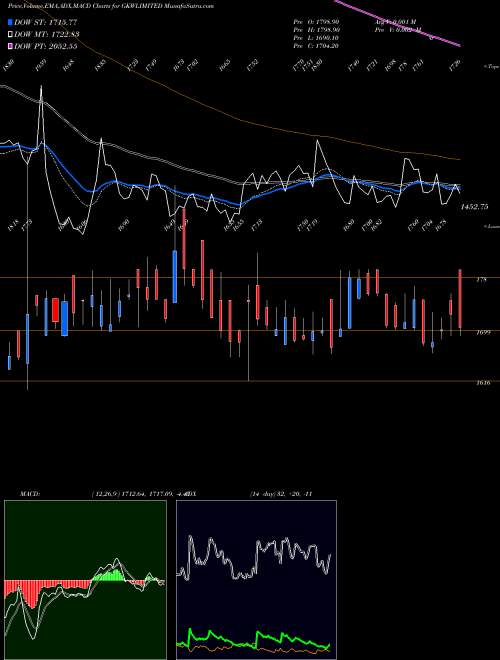Viewport: 500px width, 660px height.
Task: Click the ADX '(14 day) 32, +20, -11' text
Action: coord(281,494)
